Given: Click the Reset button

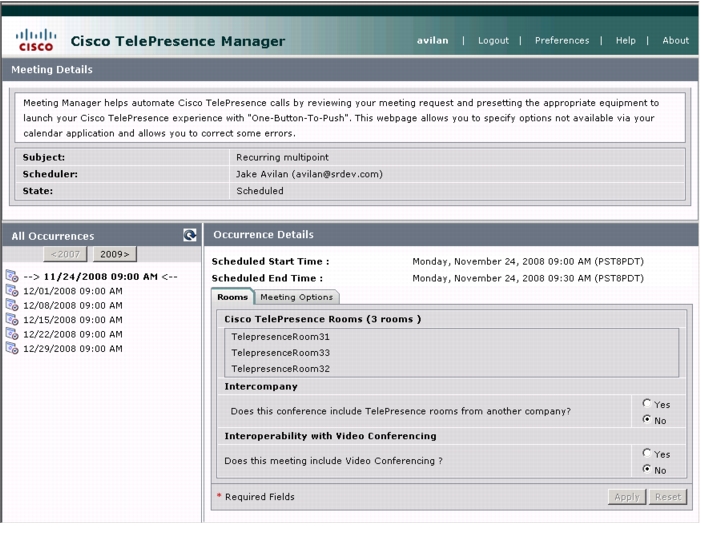Looking at the screenshot, I should point(667,497).
